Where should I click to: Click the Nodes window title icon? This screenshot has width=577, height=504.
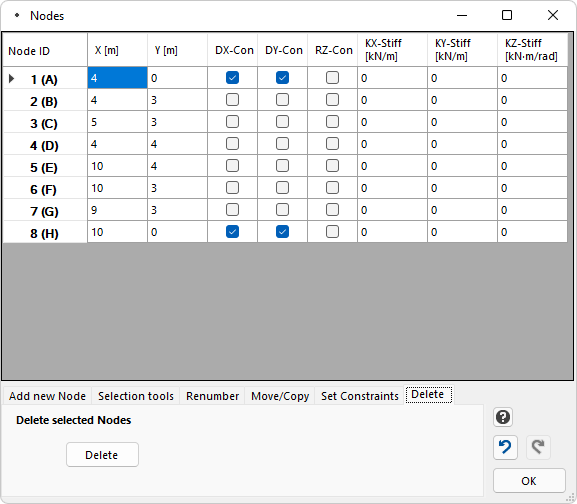pyautogui.click(x=17, y=15)
